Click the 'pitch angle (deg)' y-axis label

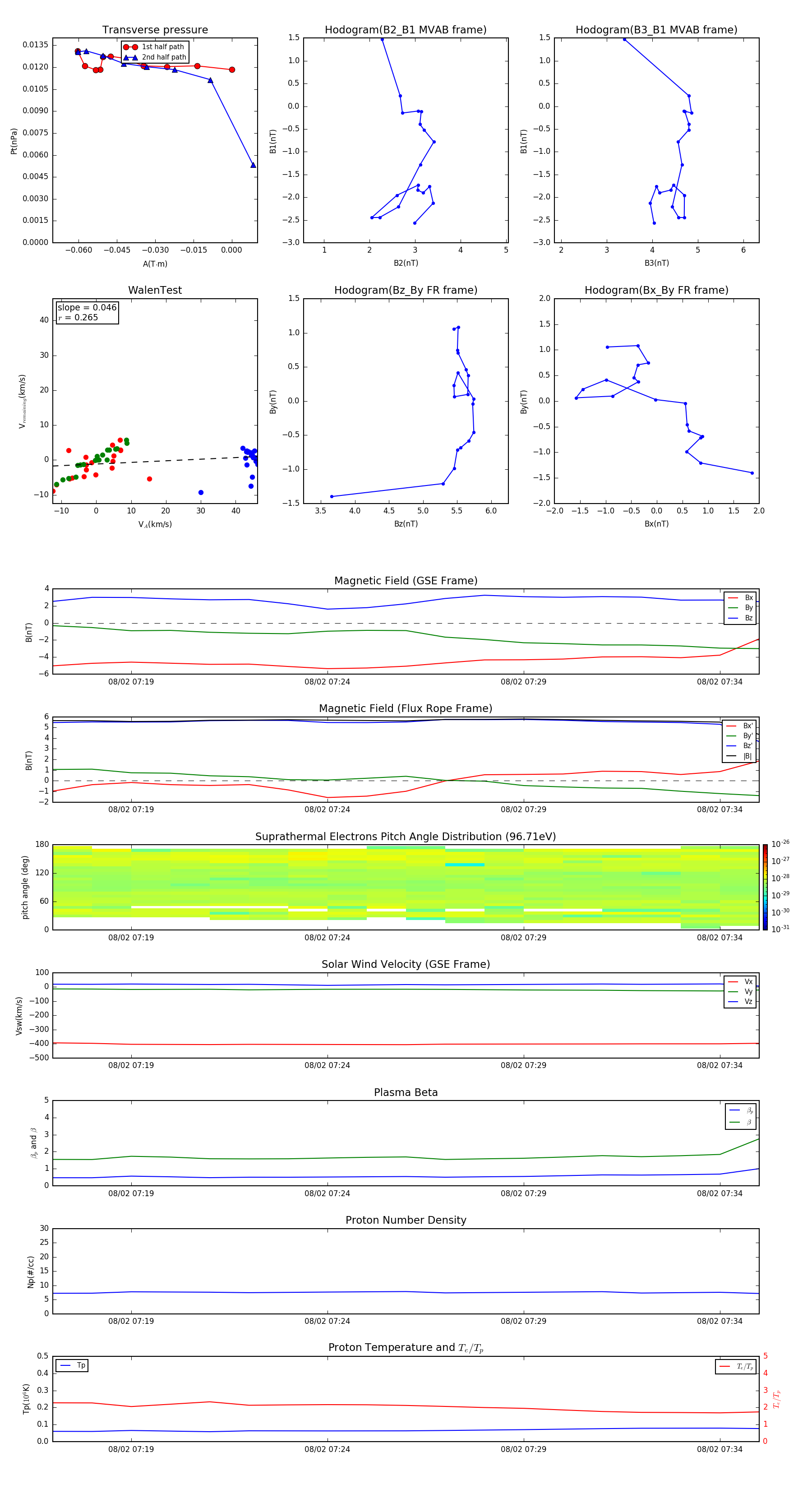point(25,887)
